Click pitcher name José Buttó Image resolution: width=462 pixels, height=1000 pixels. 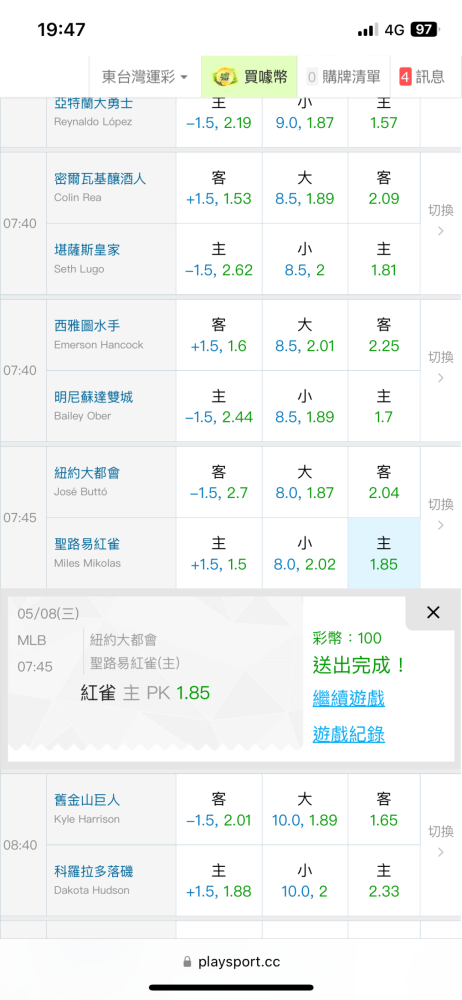[78, 492]
